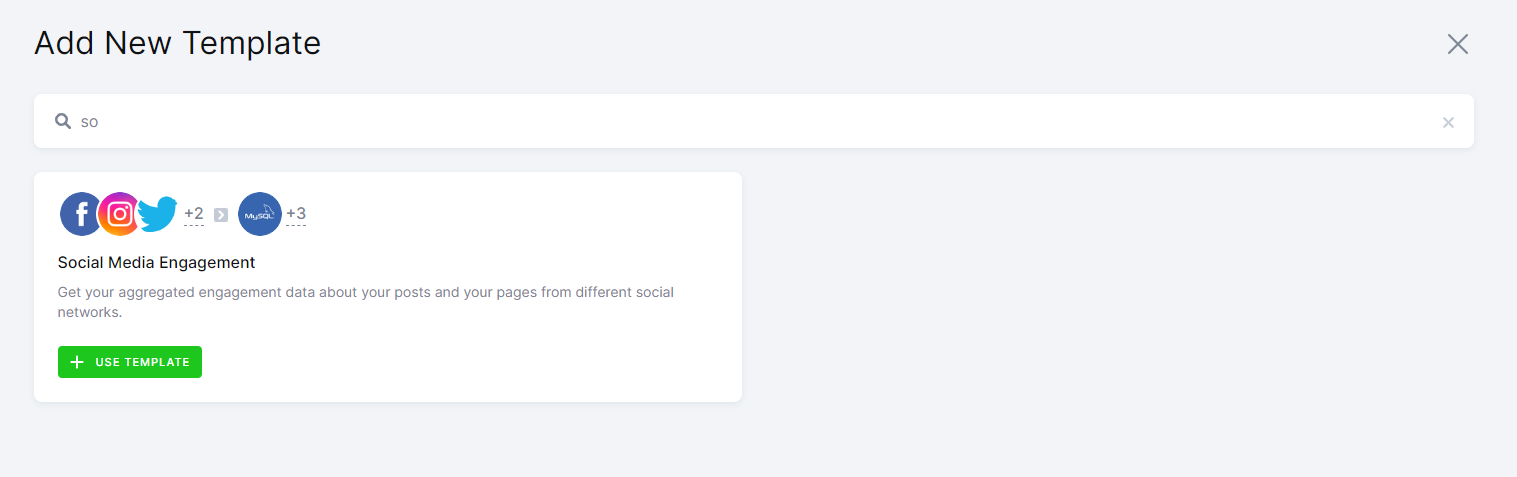Screen dimensions: 1517x477
Task: Close the Add New Template dialog
Action: (1457, 44)
